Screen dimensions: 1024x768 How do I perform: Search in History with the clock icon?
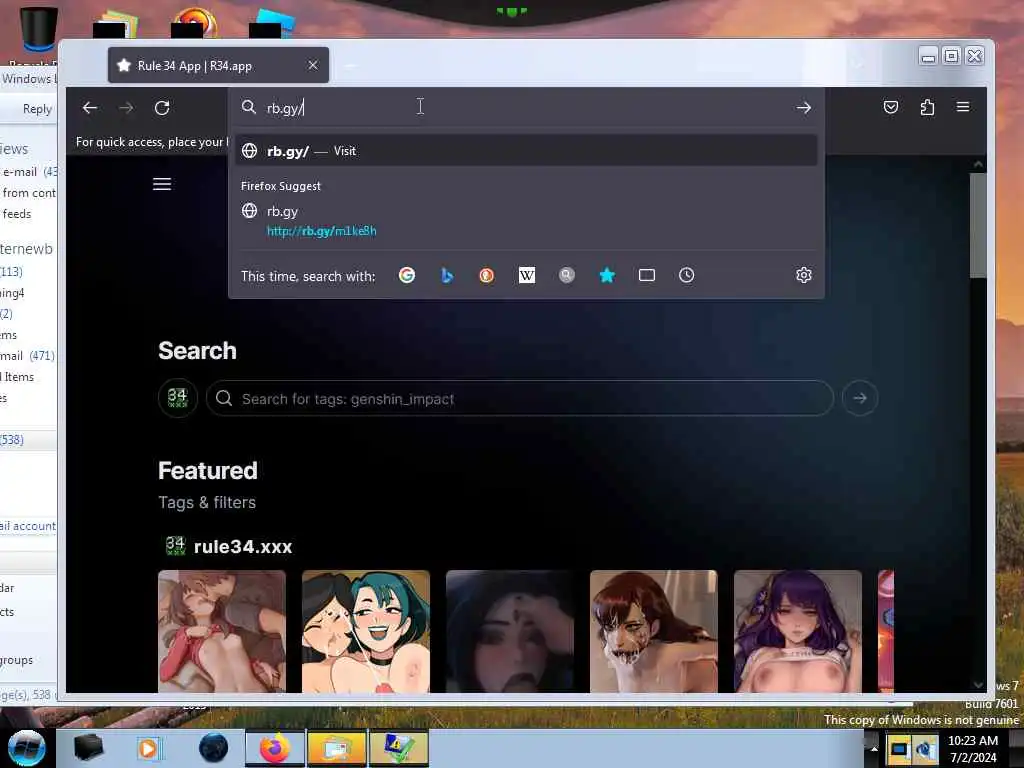coord(686,276)
